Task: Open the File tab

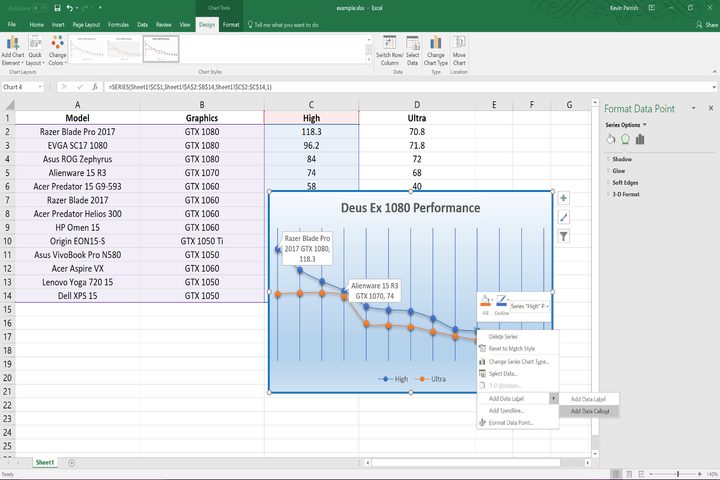Action: pyautogui.click(x=12, y=25)
